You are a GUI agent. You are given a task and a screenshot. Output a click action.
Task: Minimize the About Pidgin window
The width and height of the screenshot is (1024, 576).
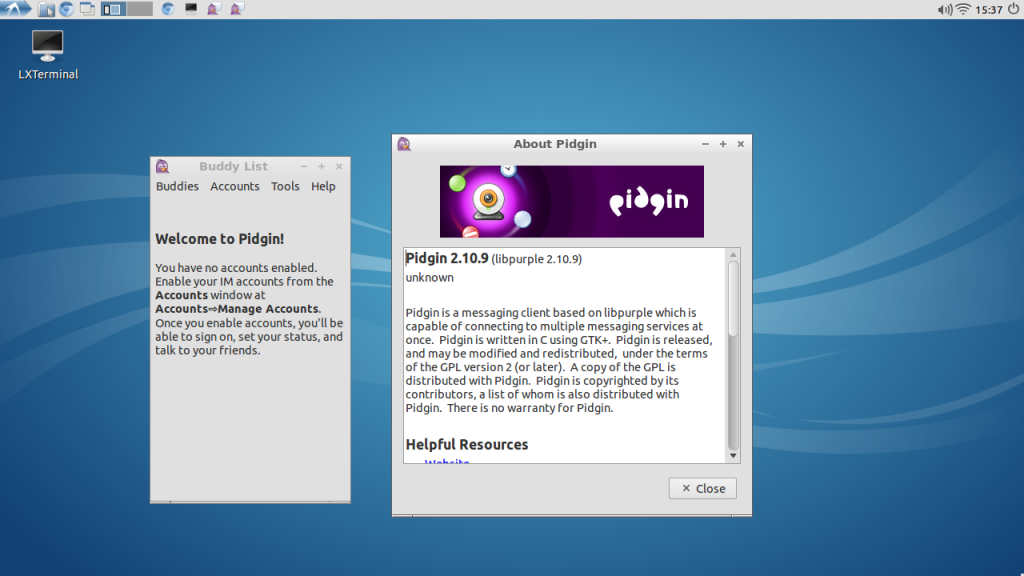705,144
